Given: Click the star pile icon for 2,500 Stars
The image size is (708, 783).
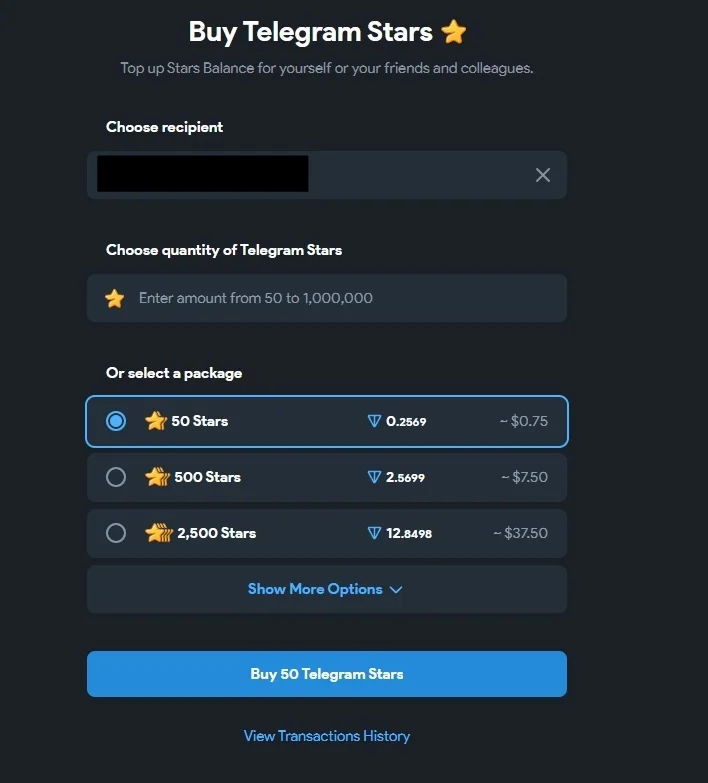Looking at the screenshot, I should click(x=159, y=533).
